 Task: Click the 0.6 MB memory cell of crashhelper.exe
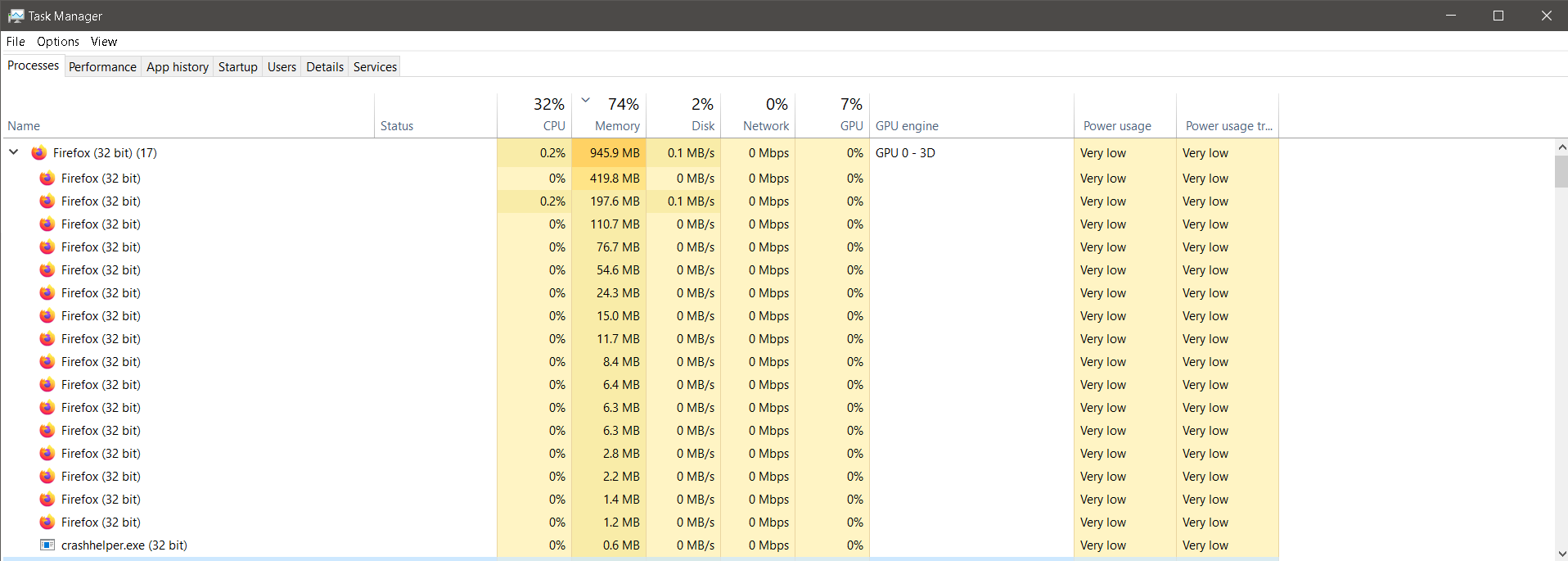pos(609,545)
